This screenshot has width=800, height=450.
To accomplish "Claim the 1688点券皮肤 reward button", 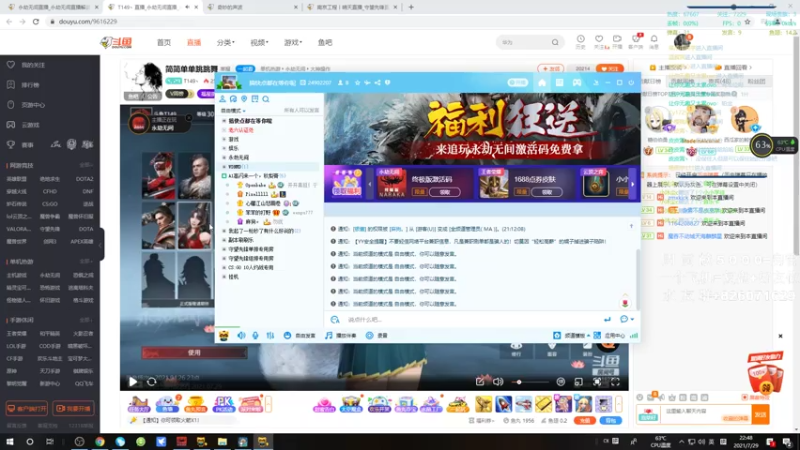I will (x=547, y=192).
